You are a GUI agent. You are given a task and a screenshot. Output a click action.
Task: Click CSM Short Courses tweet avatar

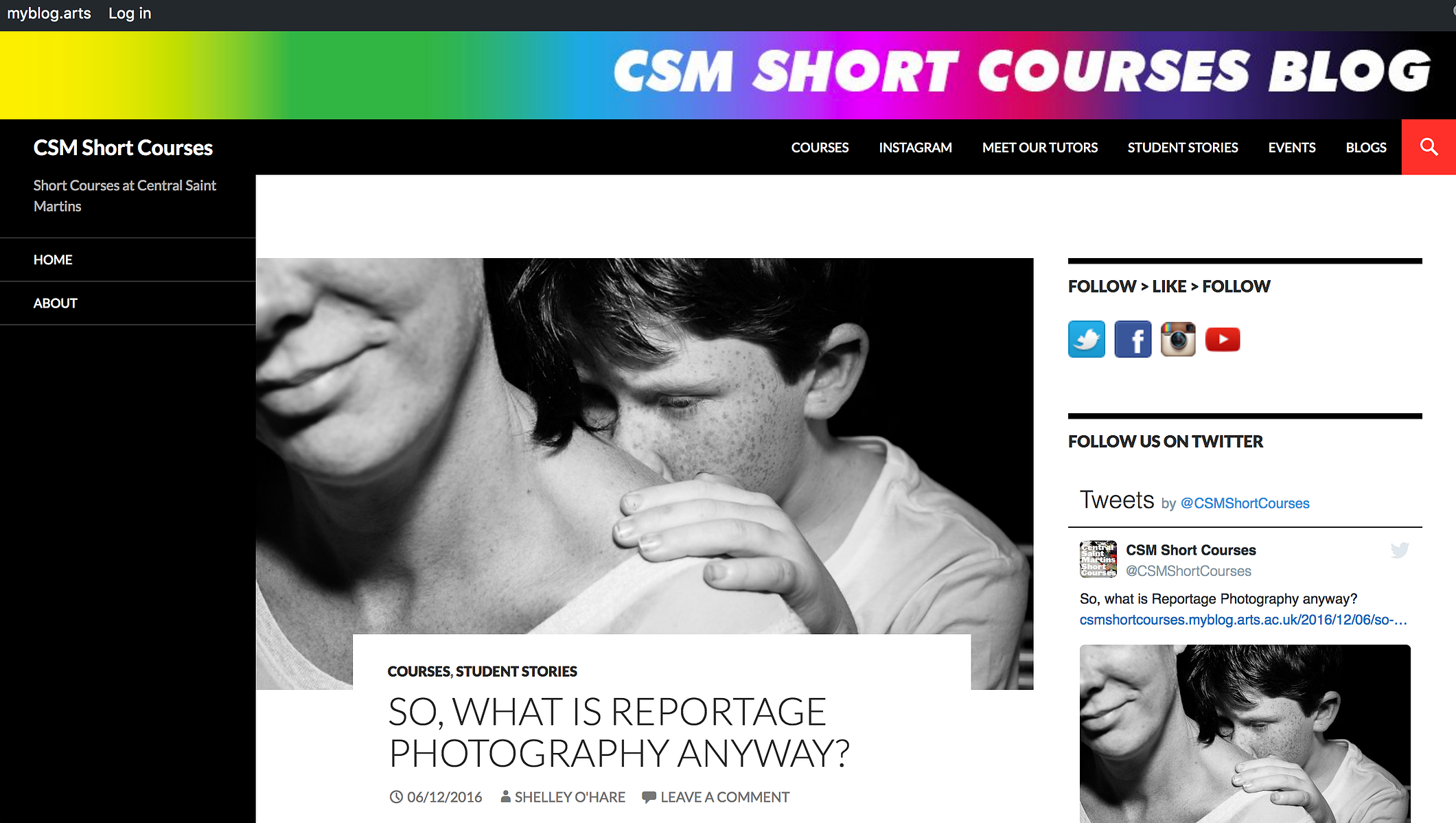pyautogui.click(x=1098, y=559)
